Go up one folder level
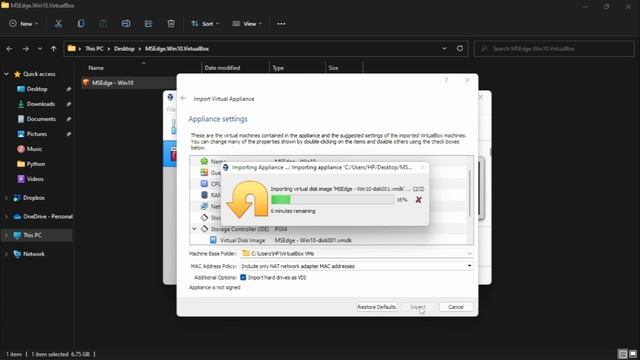Image resolution: width=640 pixels, height=360 pixels. 53,49
